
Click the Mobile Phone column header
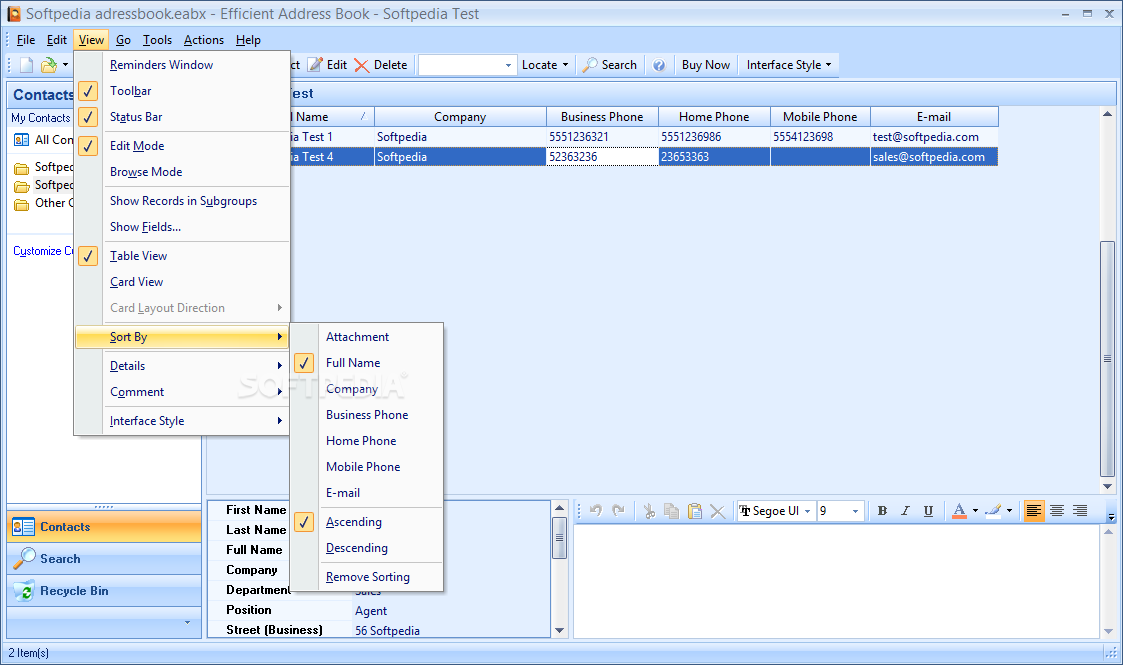(819, 117)
